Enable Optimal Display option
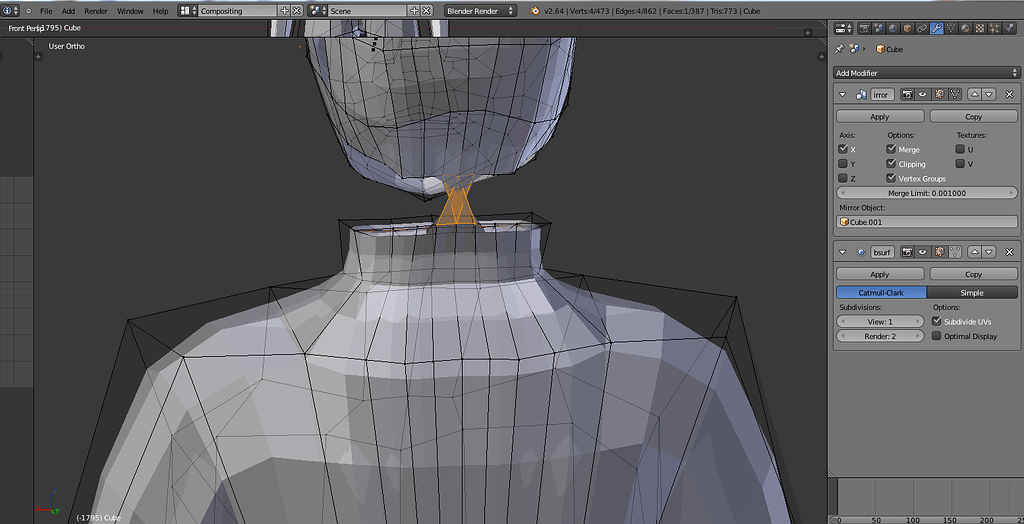Viewport: 1024px width, 524px height. [937, 336]
